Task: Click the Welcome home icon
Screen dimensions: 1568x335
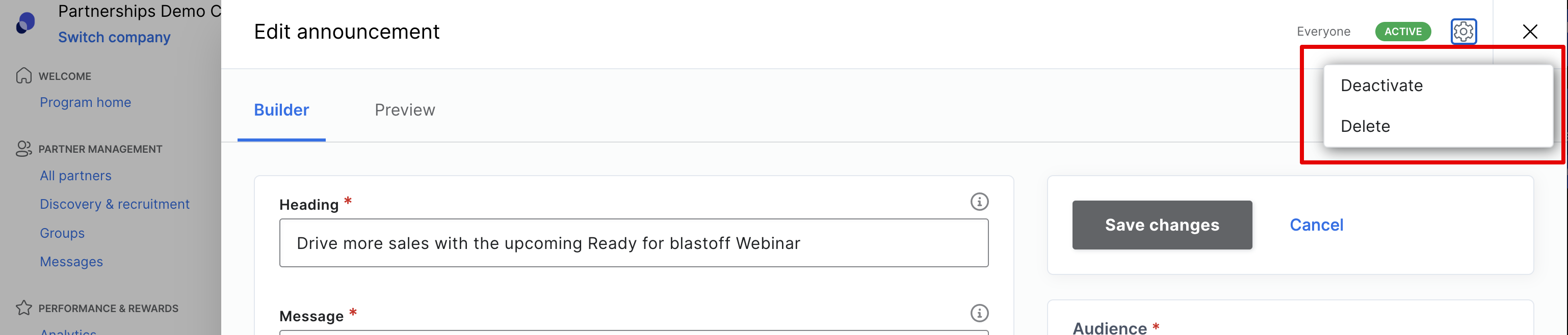Action: [24, 75]
